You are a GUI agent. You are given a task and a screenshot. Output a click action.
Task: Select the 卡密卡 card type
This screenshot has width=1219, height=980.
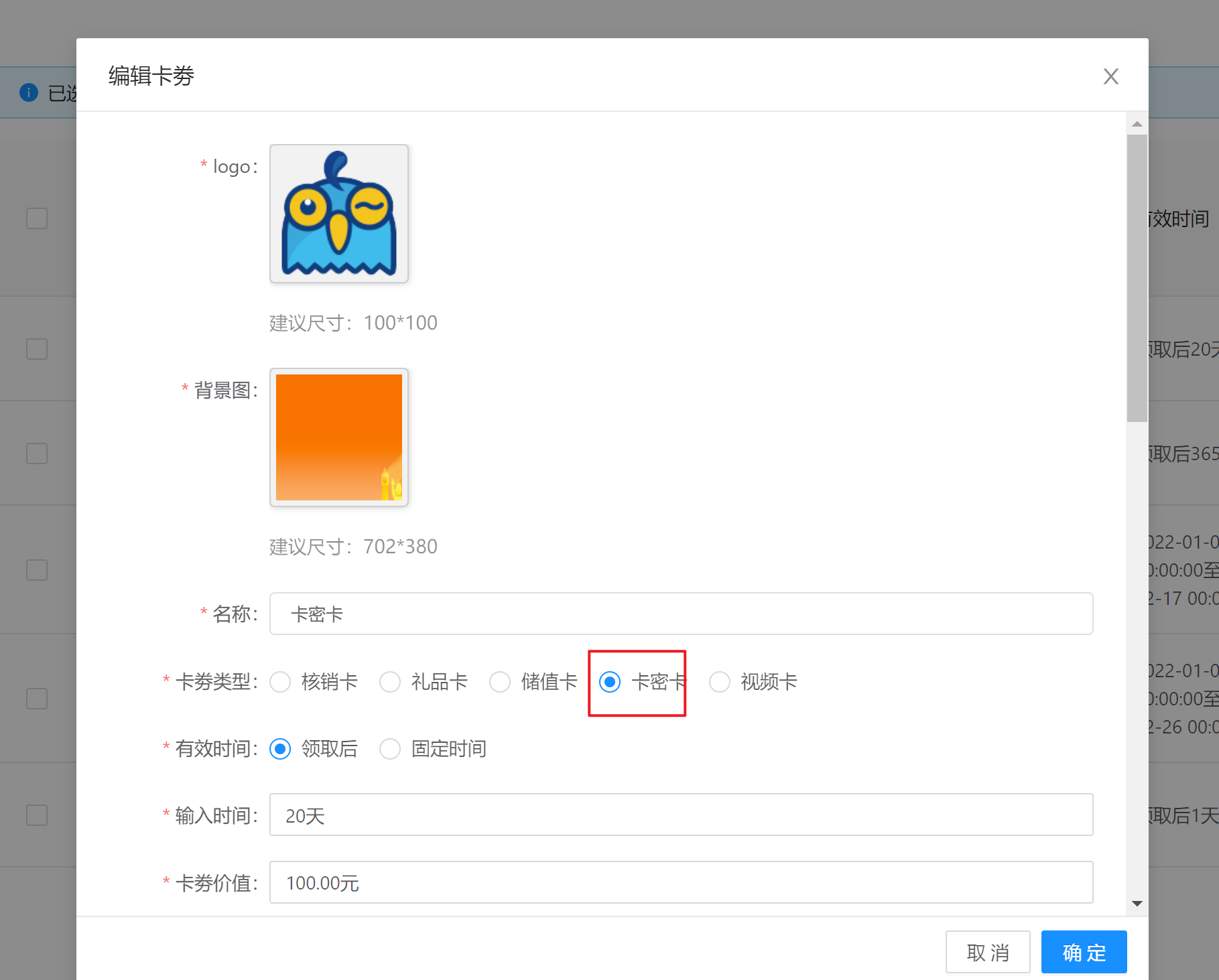click(610, 682)
